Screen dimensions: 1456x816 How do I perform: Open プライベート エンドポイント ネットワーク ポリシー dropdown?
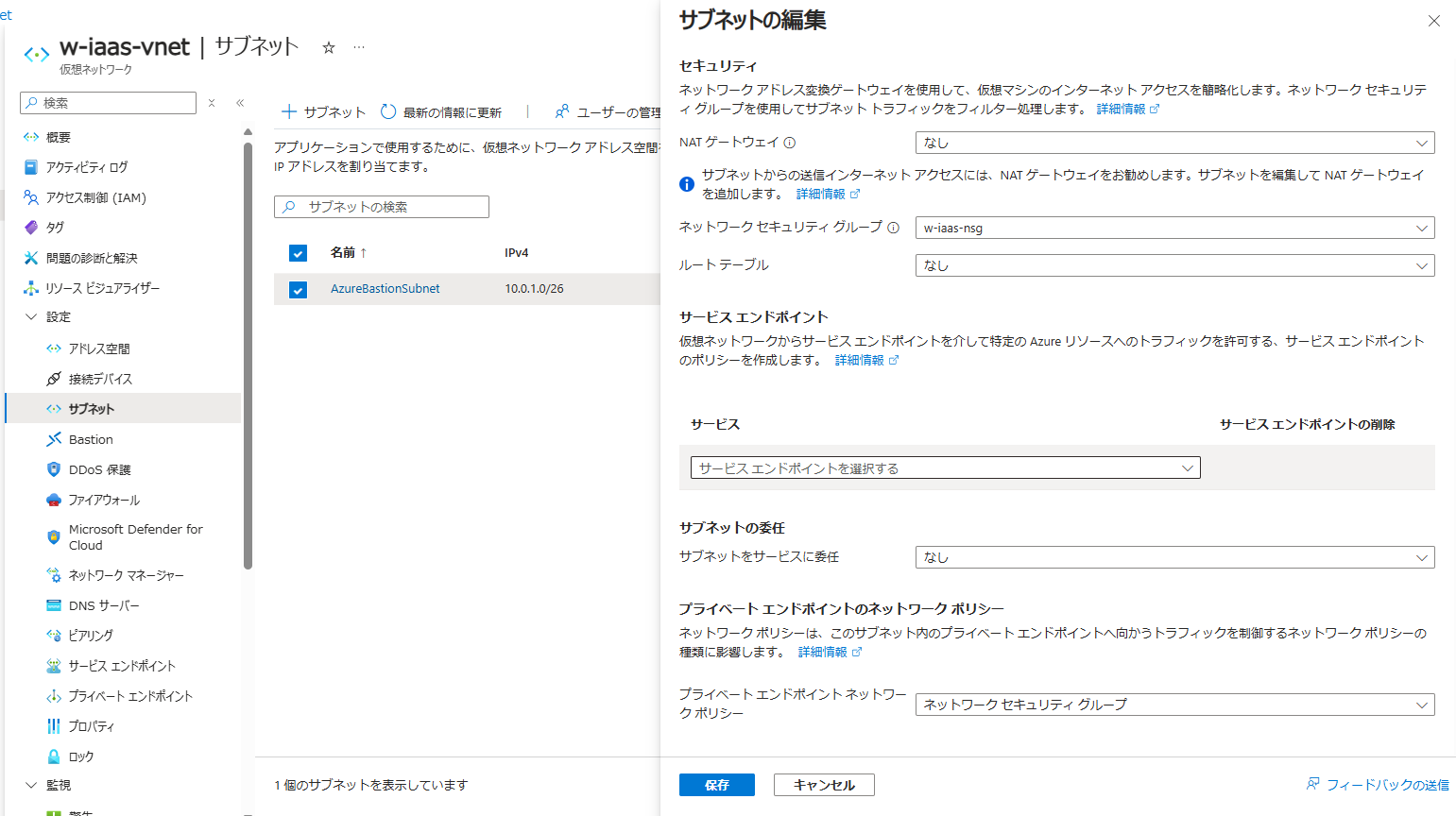pos(1174,705)
